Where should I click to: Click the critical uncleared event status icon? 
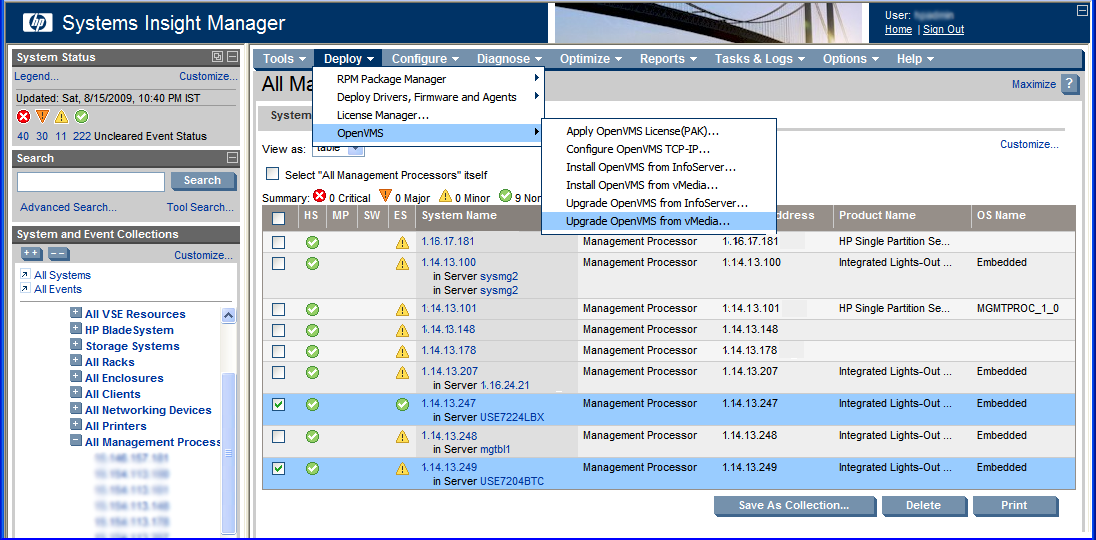point(23,117)
